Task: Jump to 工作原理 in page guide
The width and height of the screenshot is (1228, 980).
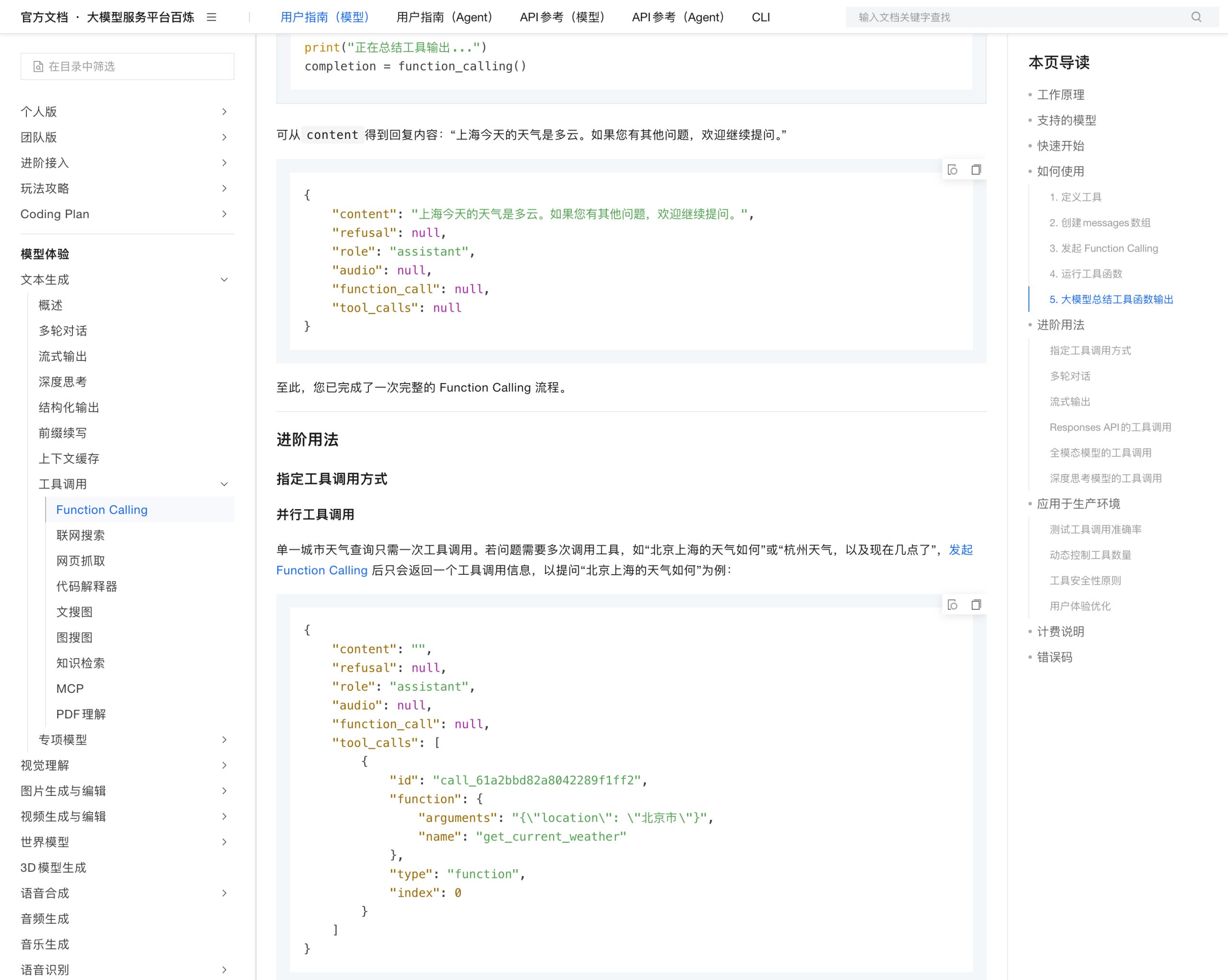Action: coord(1061,94)
